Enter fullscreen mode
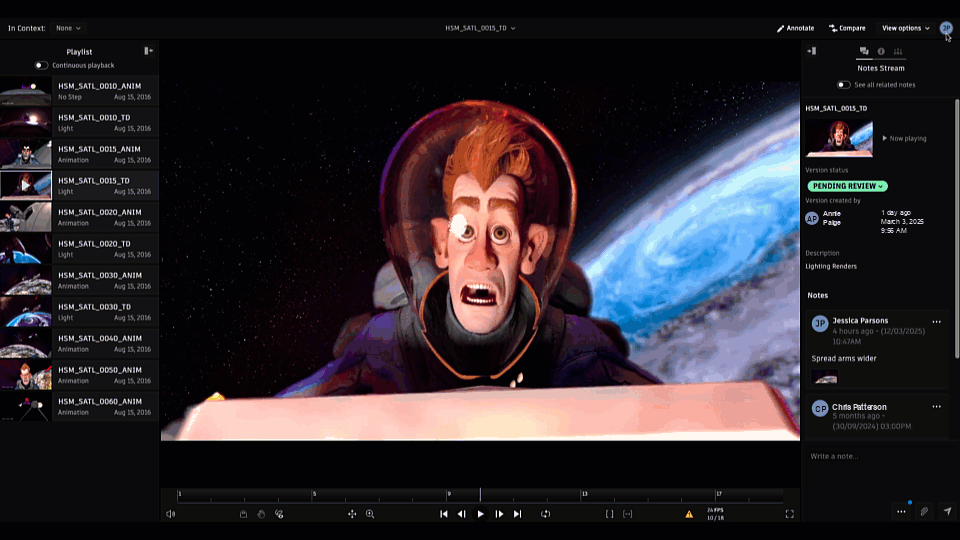 coord(790,514)
